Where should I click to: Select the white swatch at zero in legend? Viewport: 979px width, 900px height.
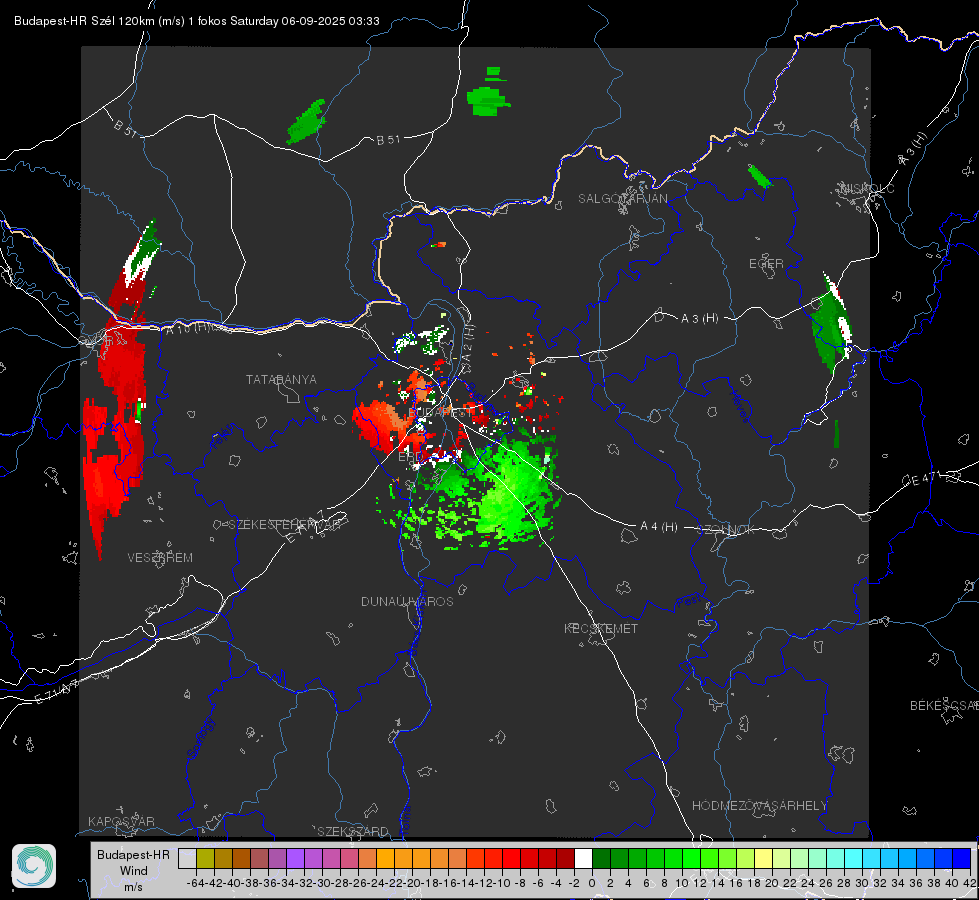[583, 858]
